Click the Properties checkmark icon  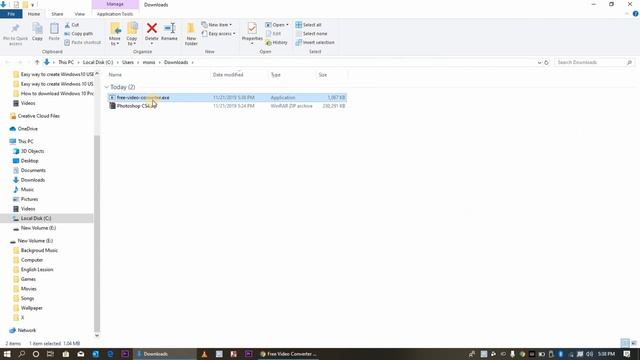(252, 28)
